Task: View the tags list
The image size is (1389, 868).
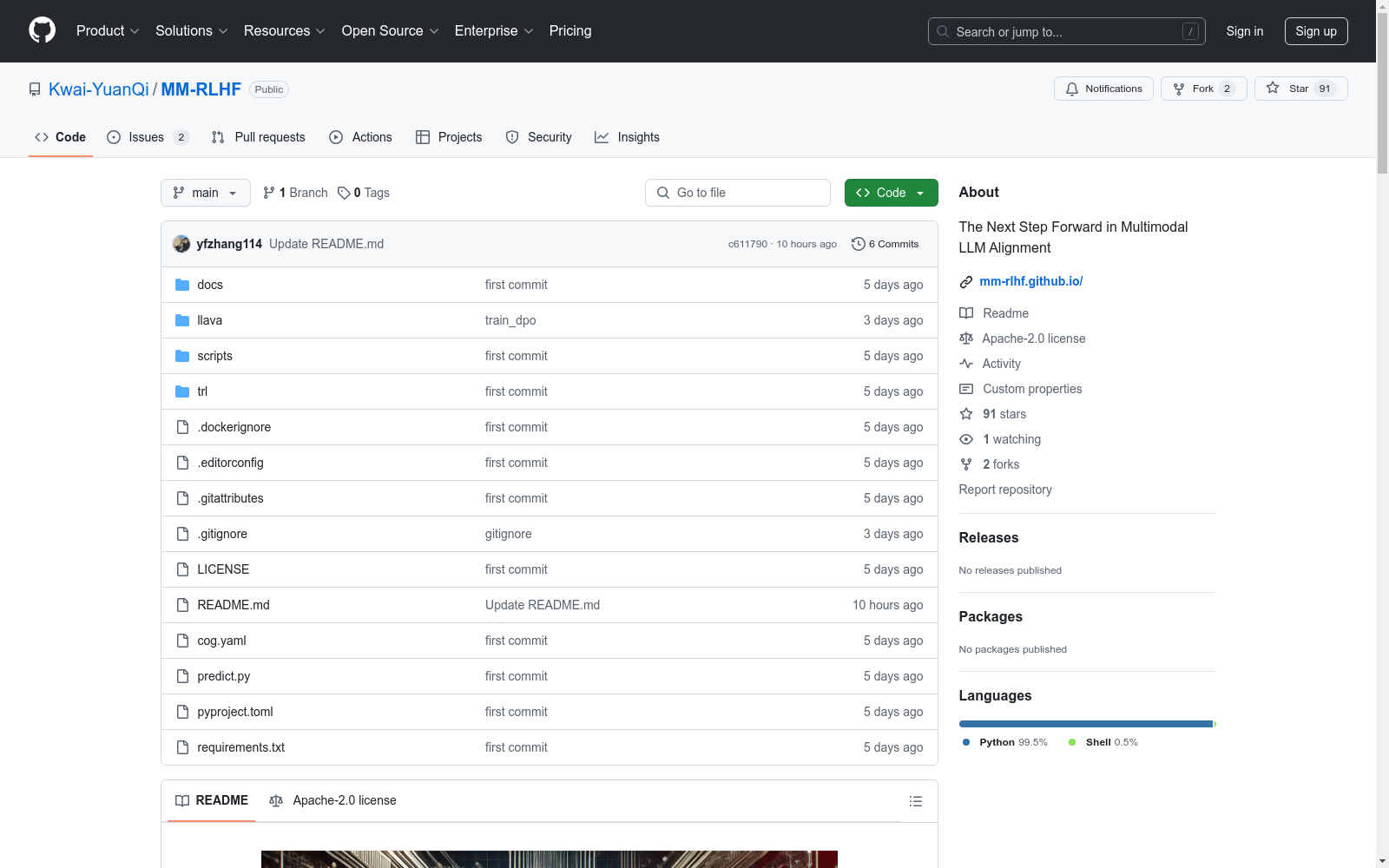Action: [x=364, y=193]
